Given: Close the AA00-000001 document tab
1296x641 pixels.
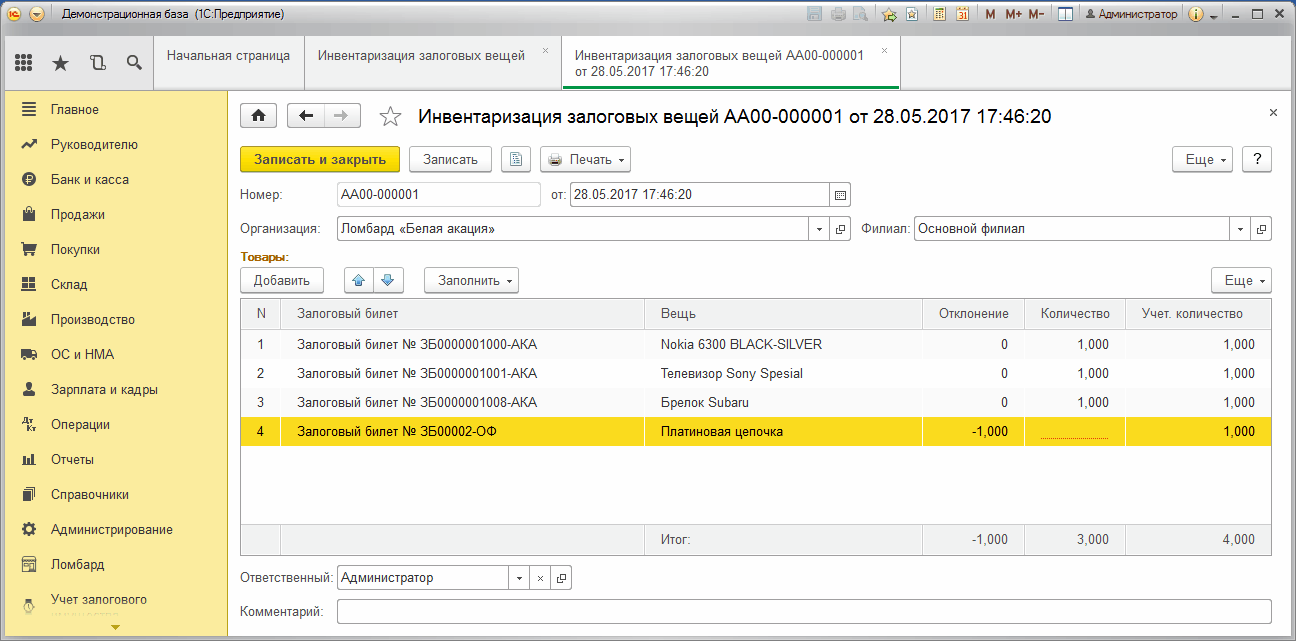Looking at the screenshot, I should pyautogui.click(x=884, y=50).
